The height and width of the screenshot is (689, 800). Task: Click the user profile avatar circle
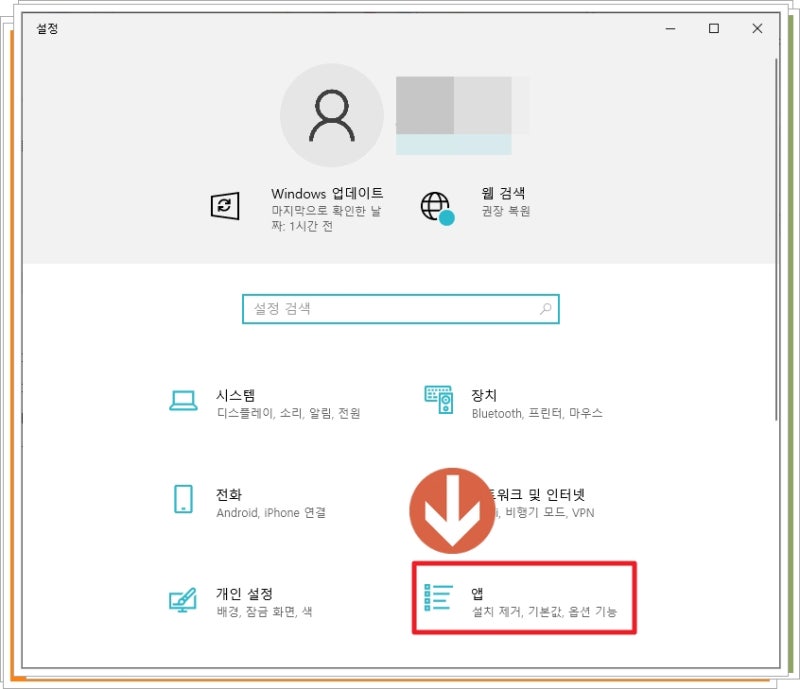(331, 113)
